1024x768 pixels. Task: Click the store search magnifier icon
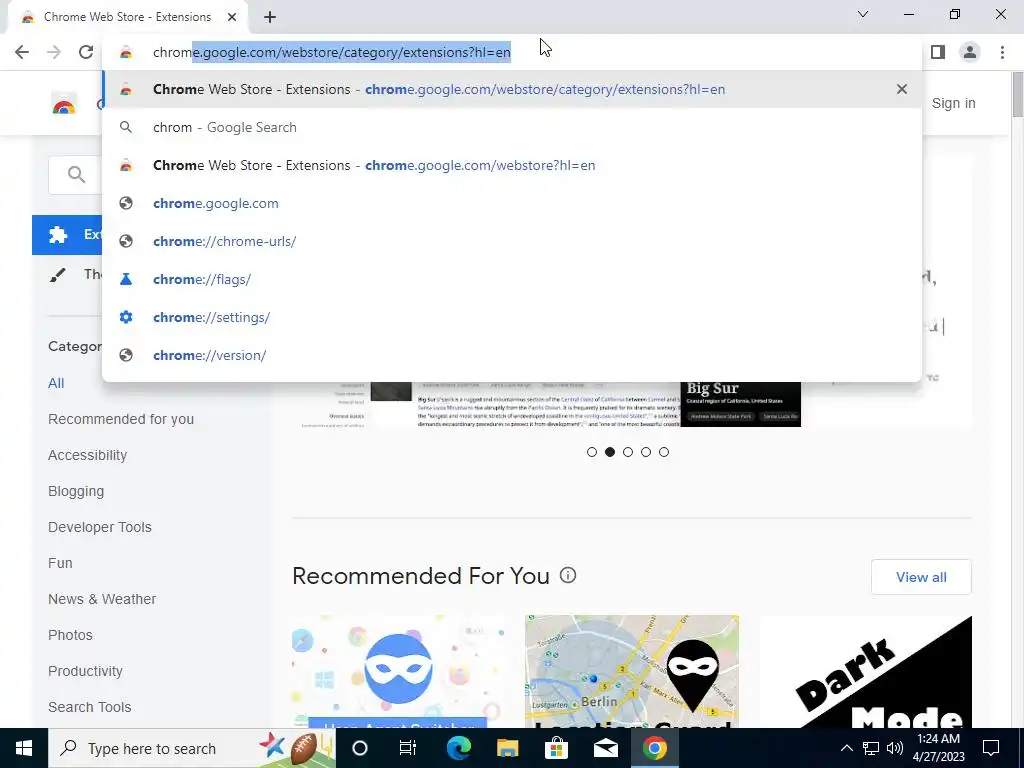click(76, 174)
